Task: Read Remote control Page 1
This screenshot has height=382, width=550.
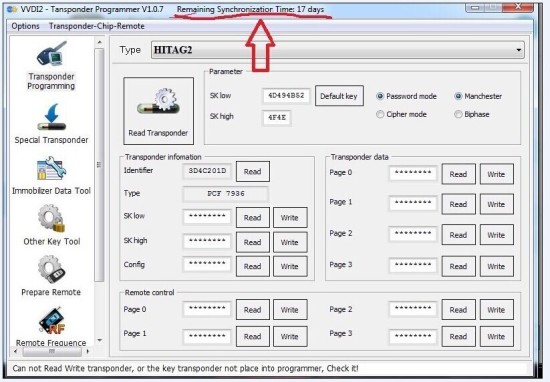Action: 253,336
